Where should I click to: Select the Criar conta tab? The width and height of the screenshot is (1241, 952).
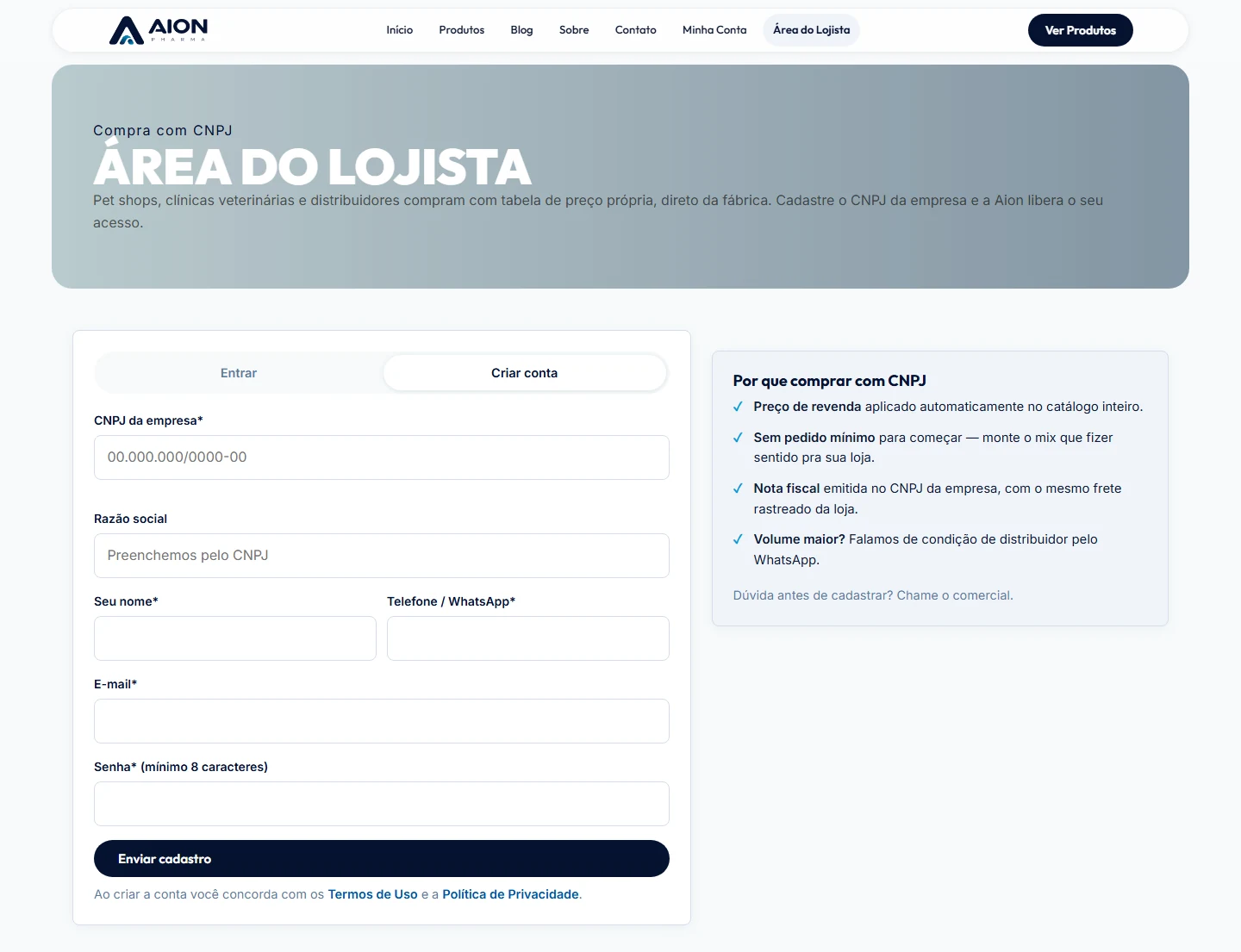point(525,373)
